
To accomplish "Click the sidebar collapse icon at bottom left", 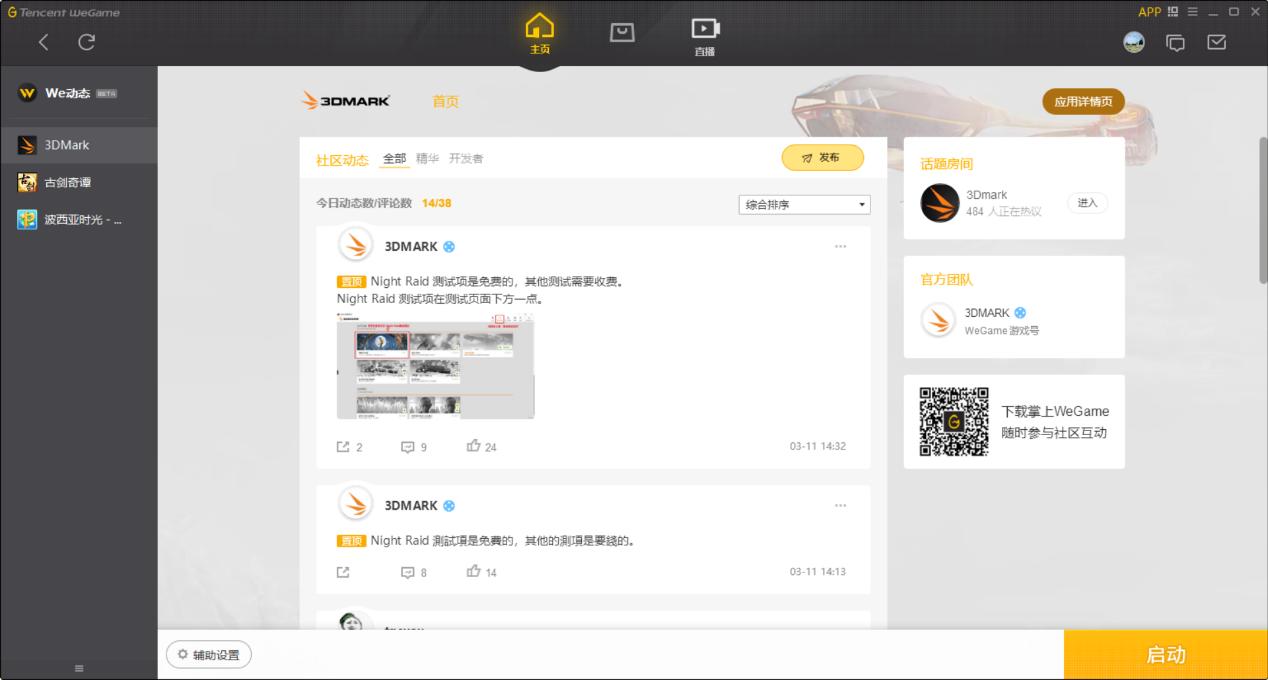I will click(79, 668).
